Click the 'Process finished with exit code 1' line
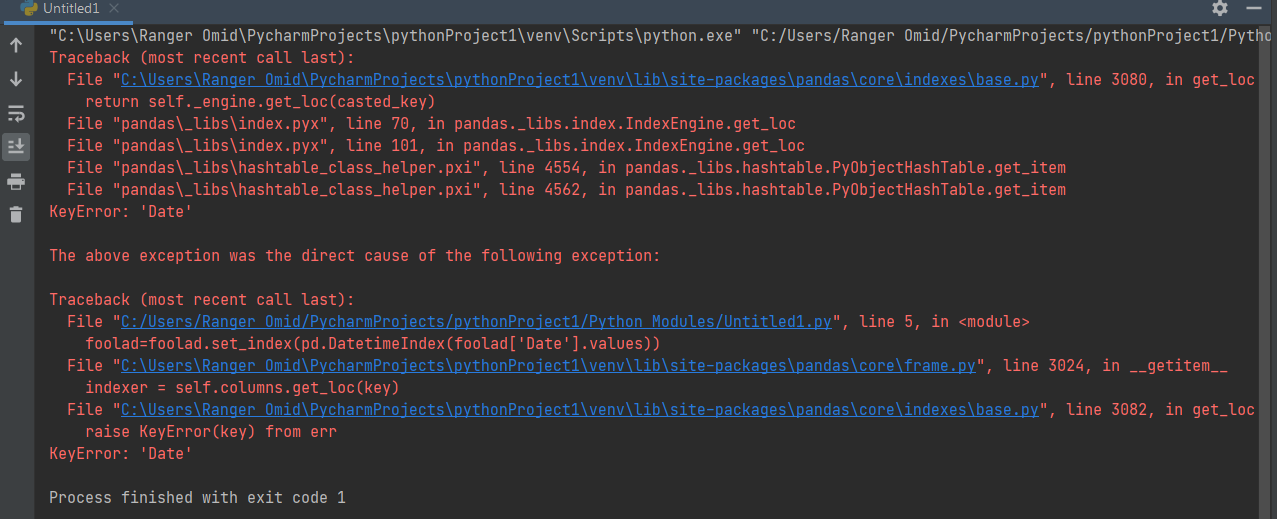The image size is (1277, 519). pos(197,497)
